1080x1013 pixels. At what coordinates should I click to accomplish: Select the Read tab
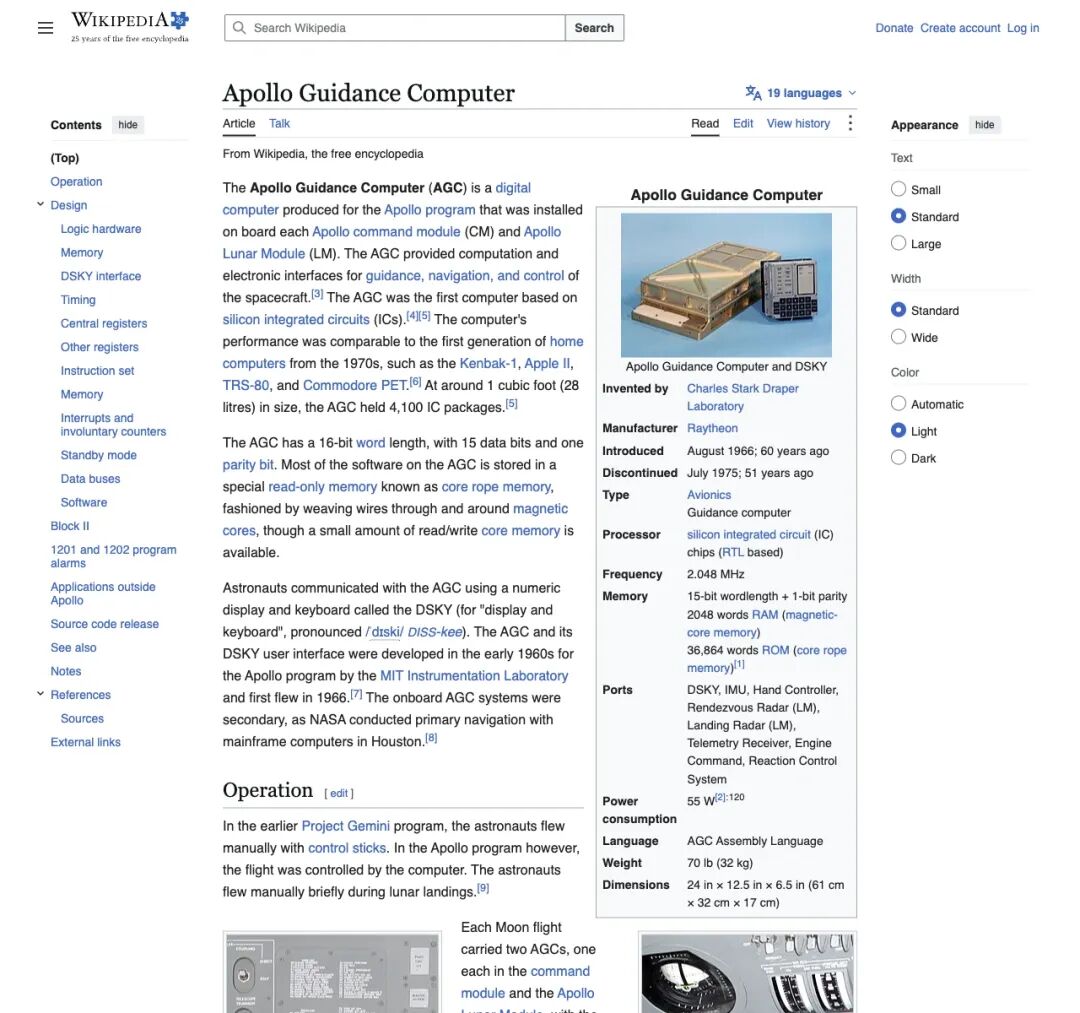705,123
